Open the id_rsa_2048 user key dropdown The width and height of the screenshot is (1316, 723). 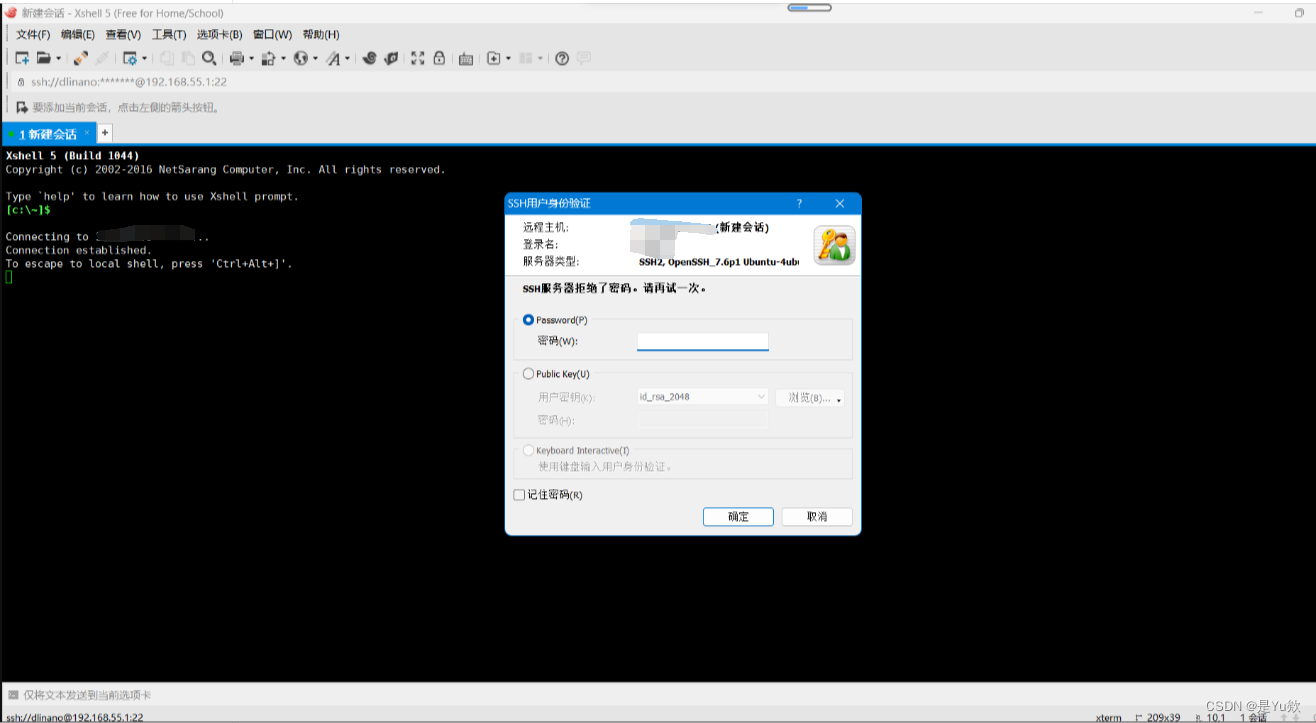(703, 397)
